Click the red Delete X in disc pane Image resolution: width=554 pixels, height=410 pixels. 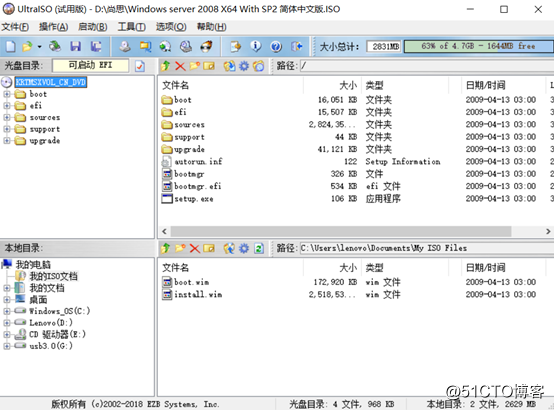pos(180,66)
